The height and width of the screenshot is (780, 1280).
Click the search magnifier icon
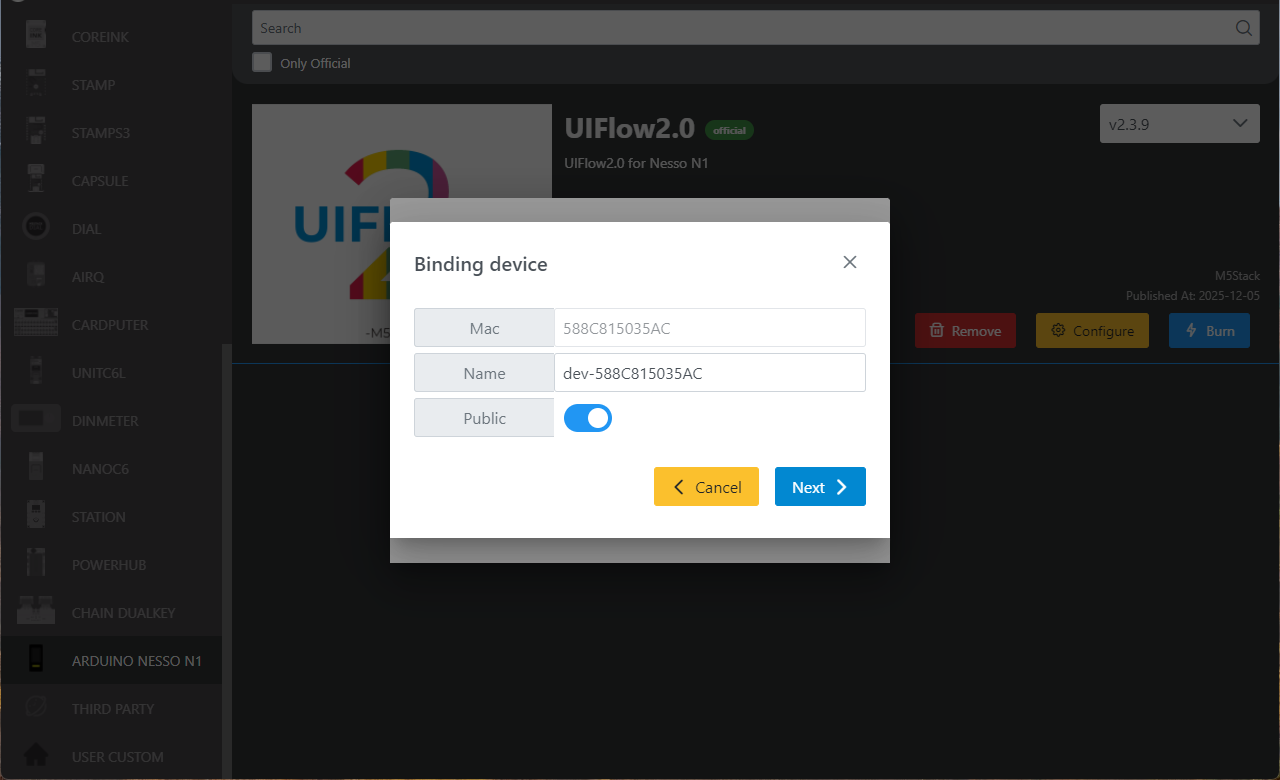pyautogui.click(x=1244, y=28)
